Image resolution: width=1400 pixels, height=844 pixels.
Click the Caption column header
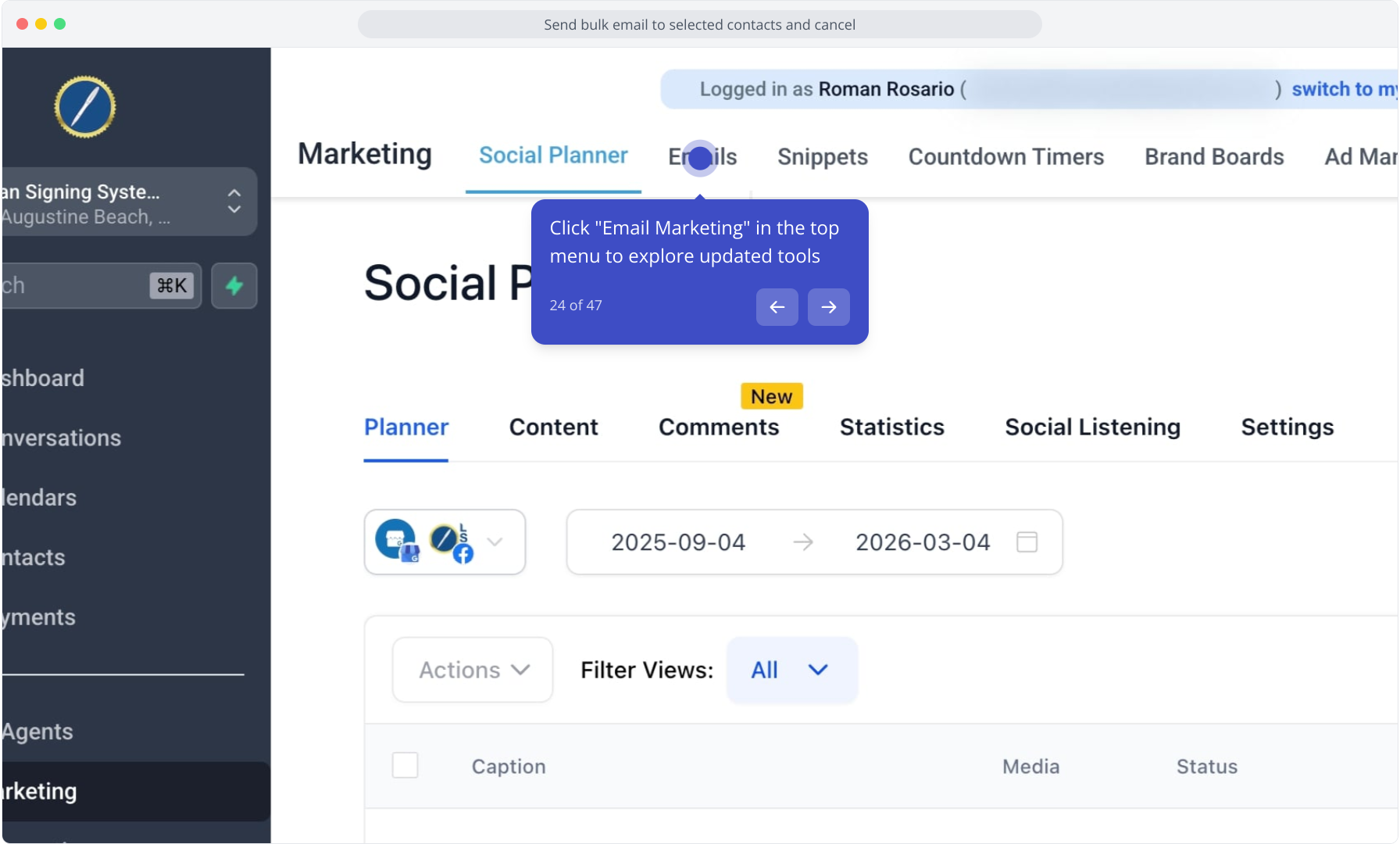point(509,767)
